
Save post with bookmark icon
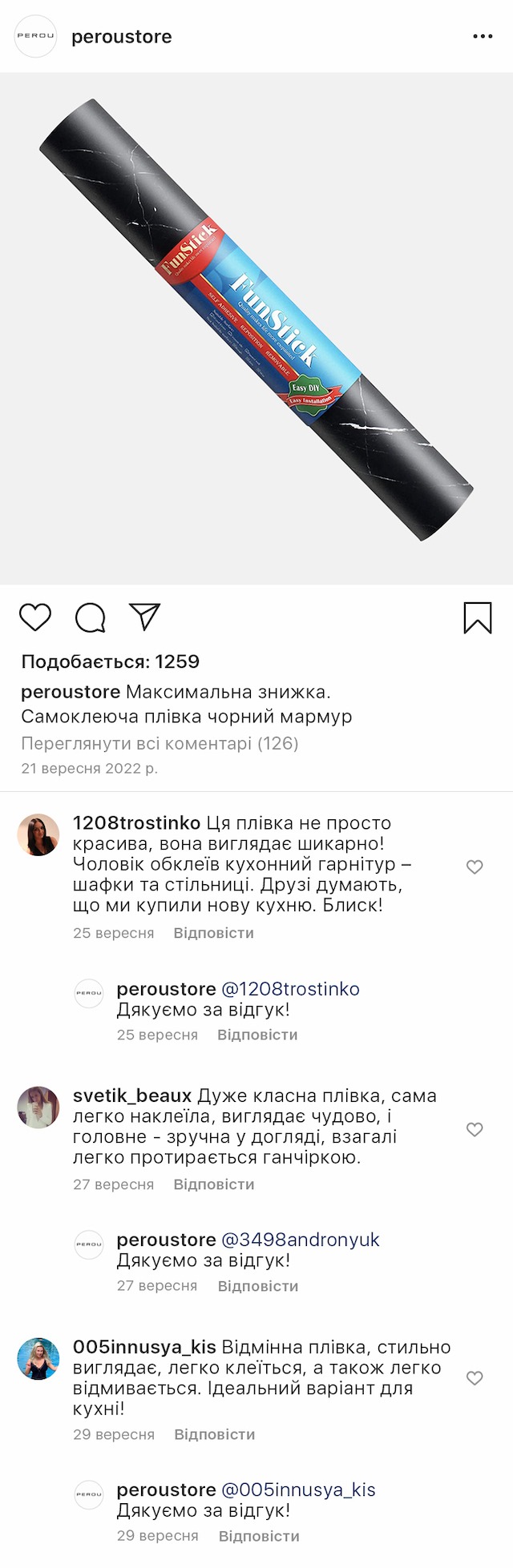[x=478, y=617]
